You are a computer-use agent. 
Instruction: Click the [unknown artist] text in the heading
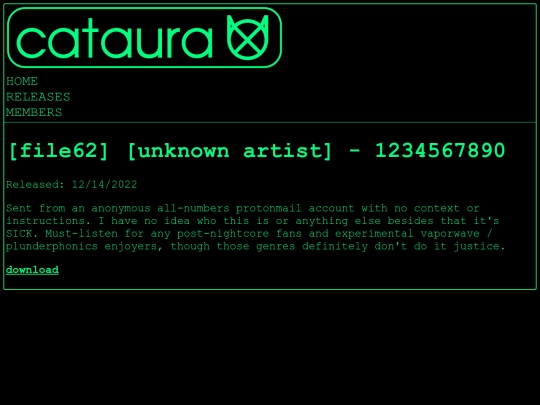pyautogui.click(x=230, y=151)
